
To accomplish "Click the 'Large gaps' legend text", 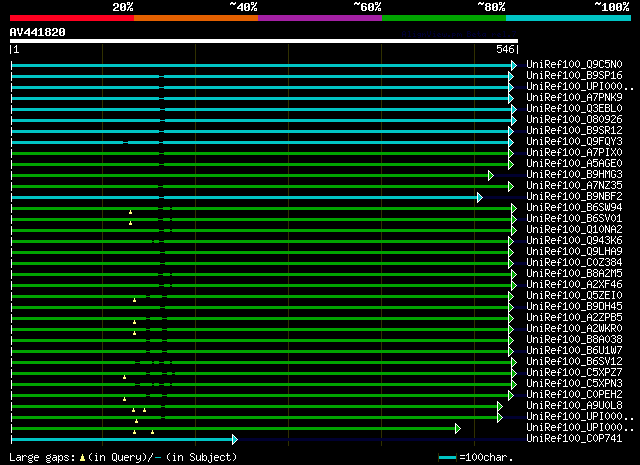I will pos(42,458).
